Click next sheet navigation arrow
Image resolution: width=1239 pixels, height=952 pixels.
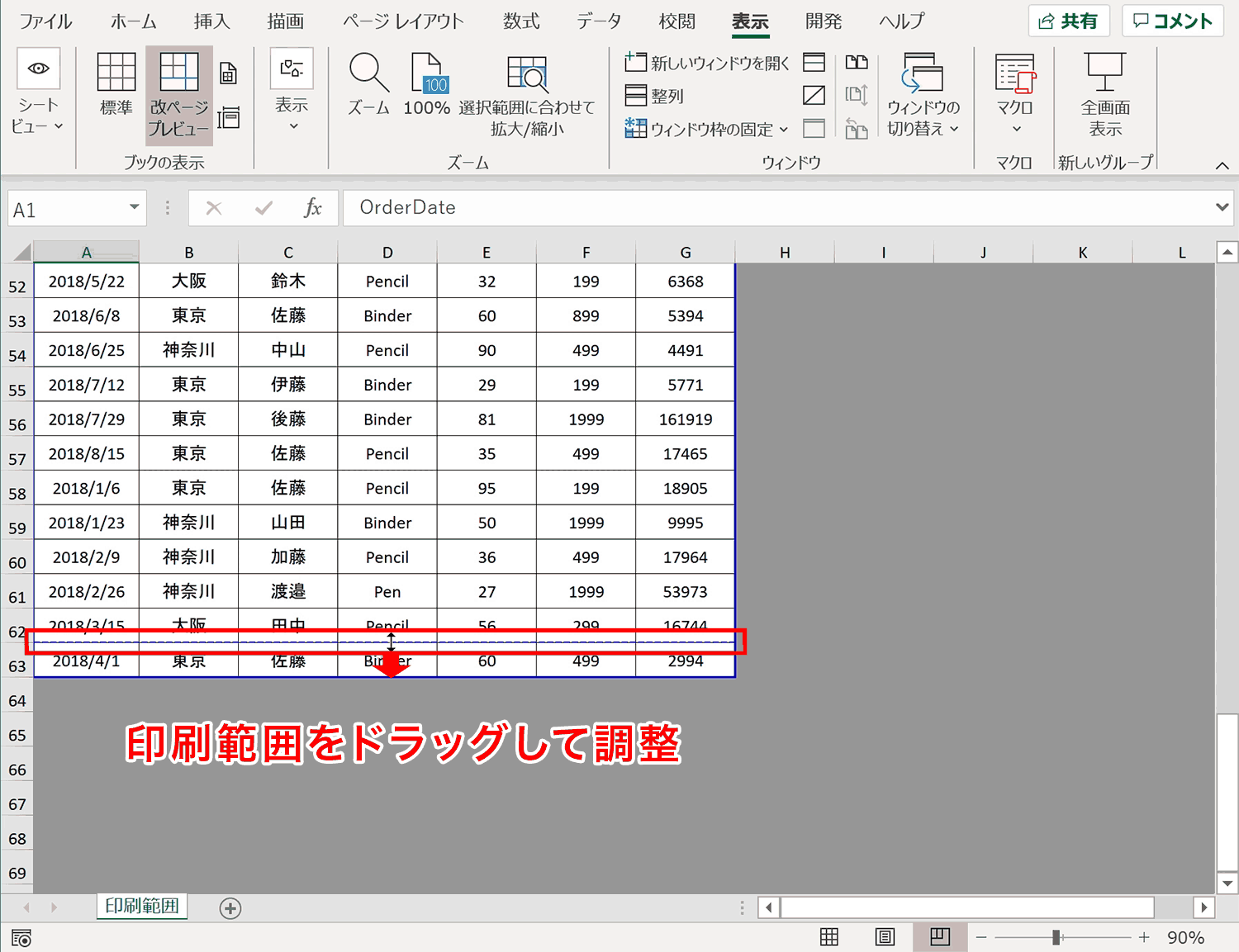coord(54,907)
